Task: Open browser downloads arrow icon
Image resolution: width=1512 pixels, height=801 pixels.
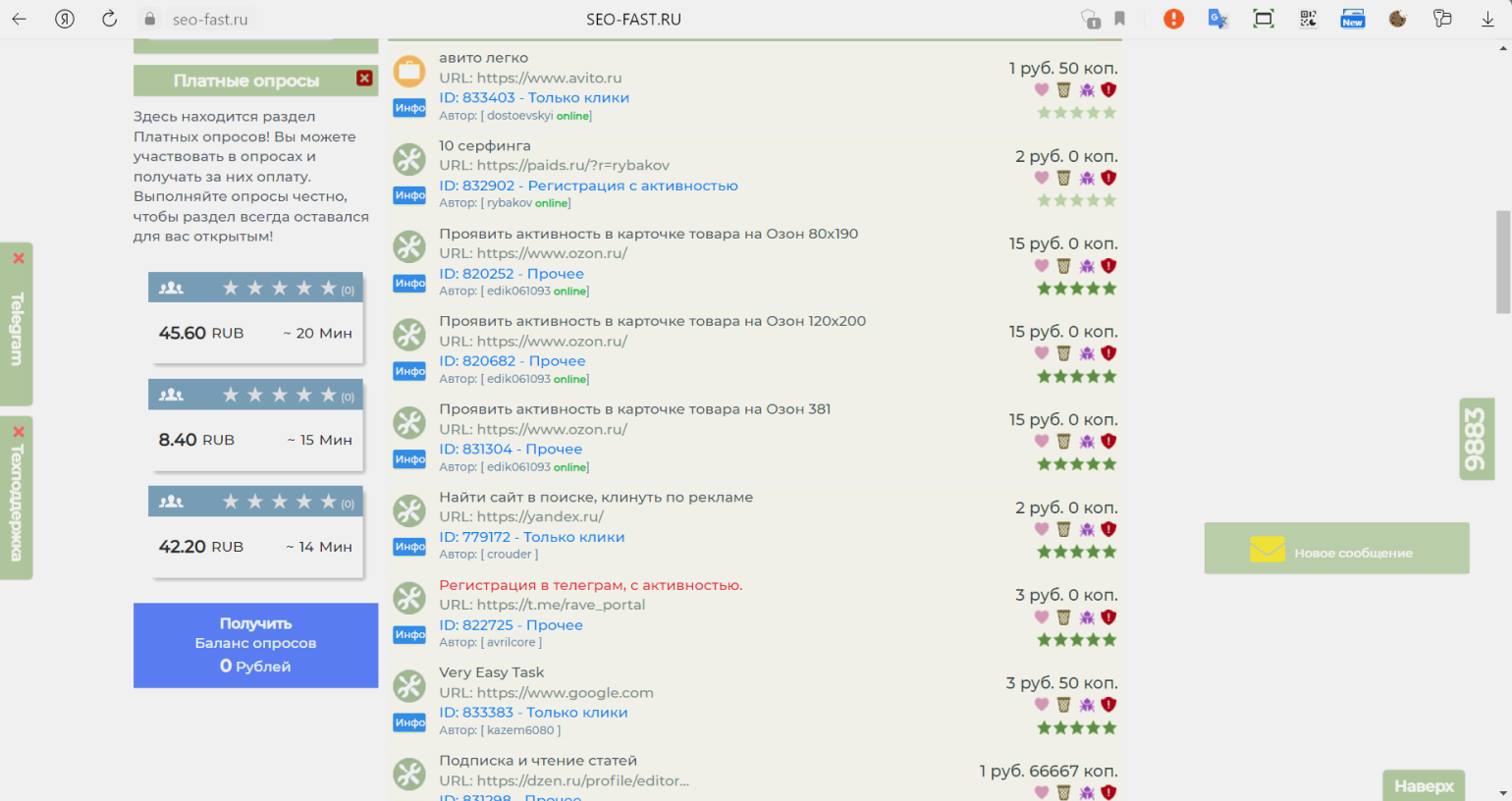Action: [x=1487, y=19]
